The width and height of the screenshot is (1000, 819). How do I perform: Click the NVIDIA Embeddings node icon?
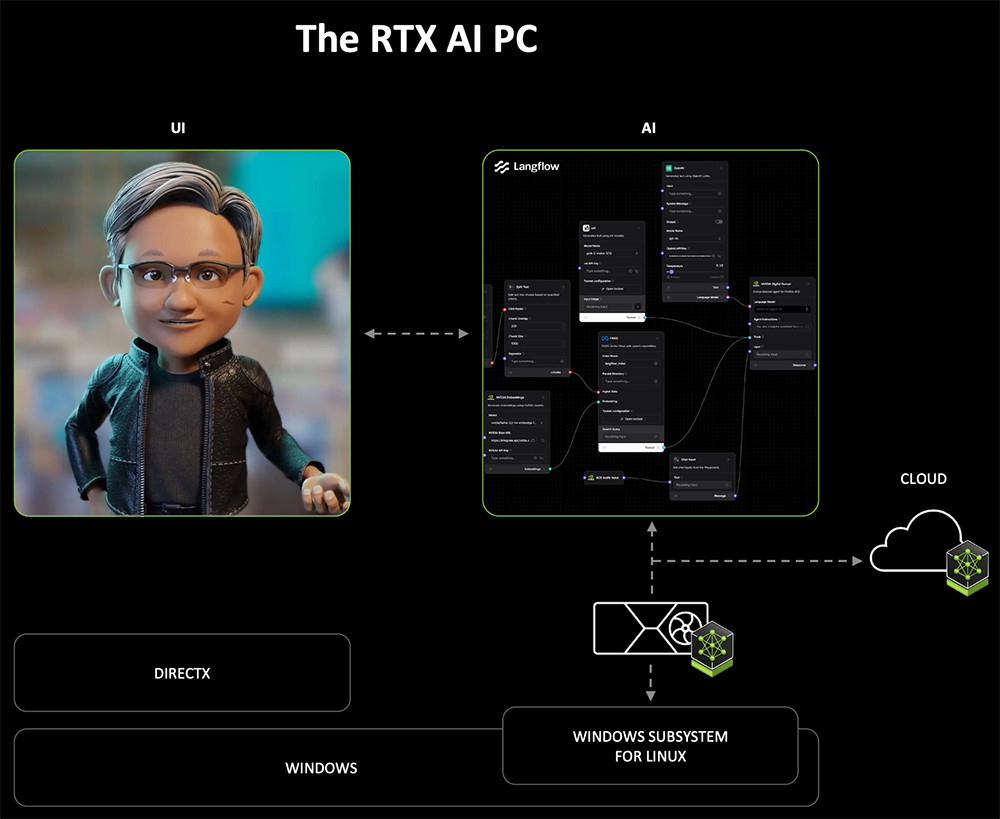click(491, 397)
